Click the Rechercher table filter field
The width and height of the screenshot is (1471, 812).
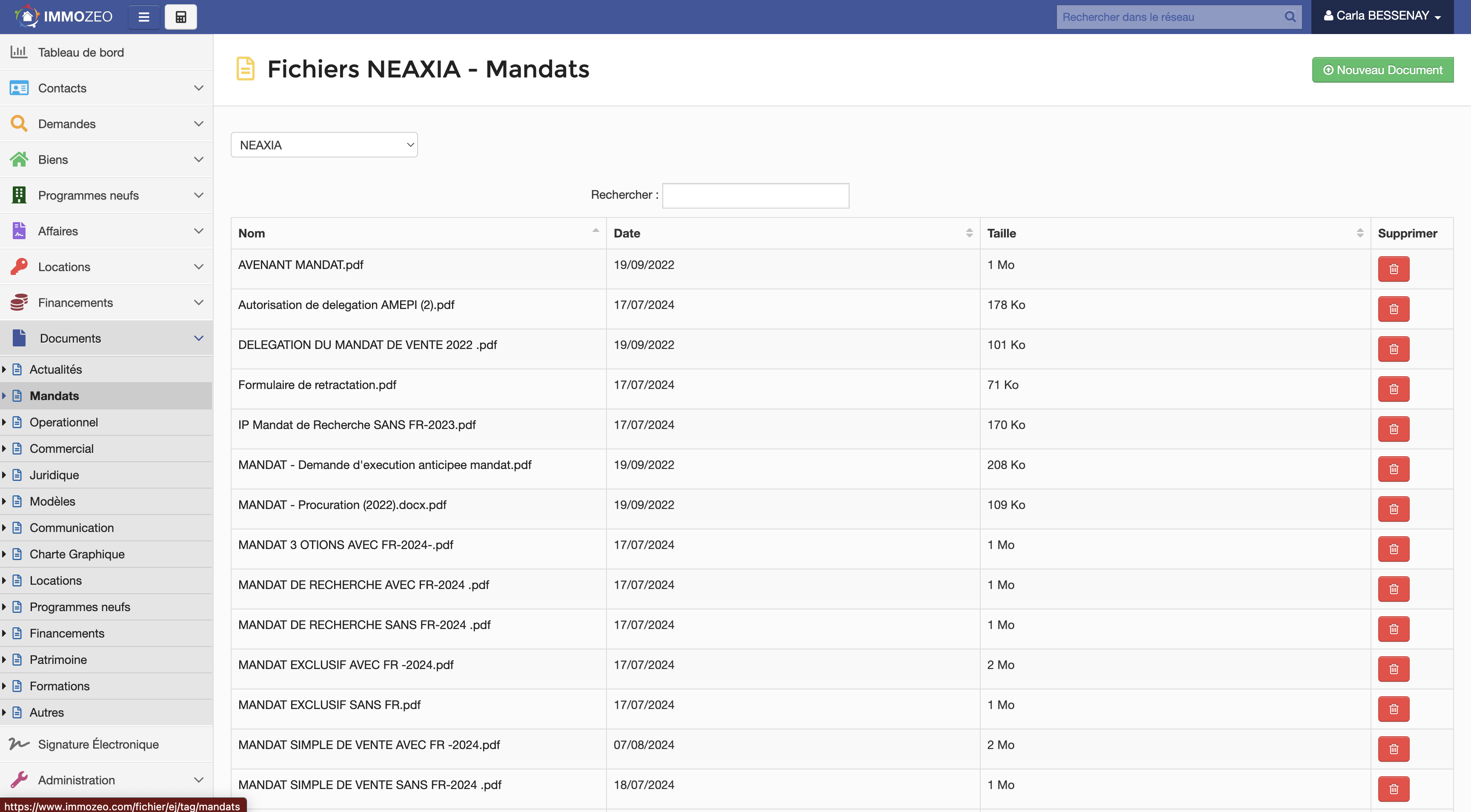pos(755,195)
